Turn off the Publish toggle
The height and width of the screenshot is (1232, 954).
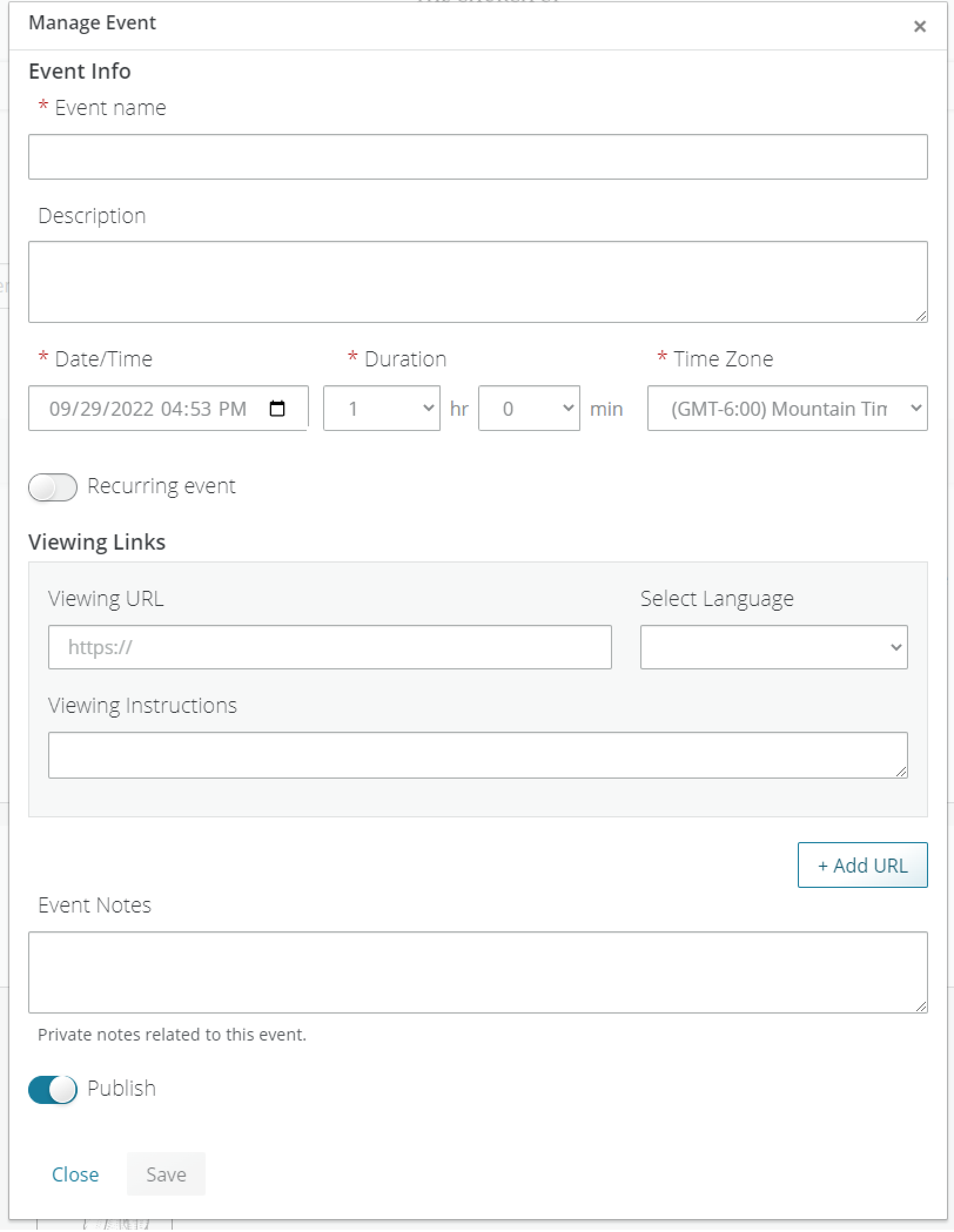coord(53,1089)
